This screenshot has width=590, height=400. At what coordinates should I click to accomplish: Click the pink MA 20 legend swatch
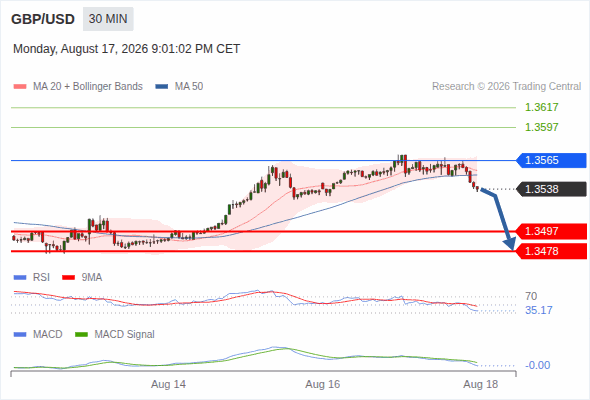(x=20, y=87)
